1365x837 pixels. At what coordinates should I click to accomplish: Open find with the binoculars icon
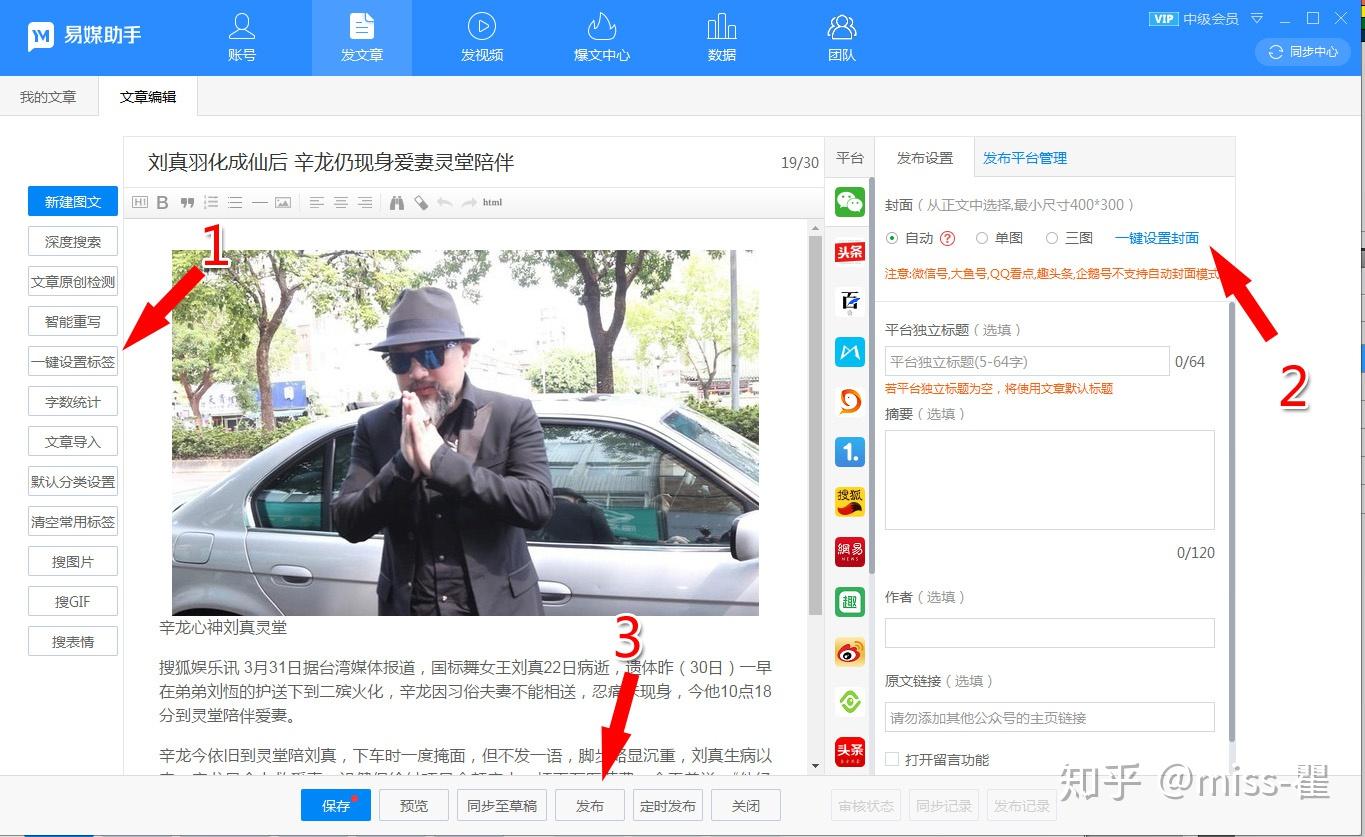tap(397, 203)
